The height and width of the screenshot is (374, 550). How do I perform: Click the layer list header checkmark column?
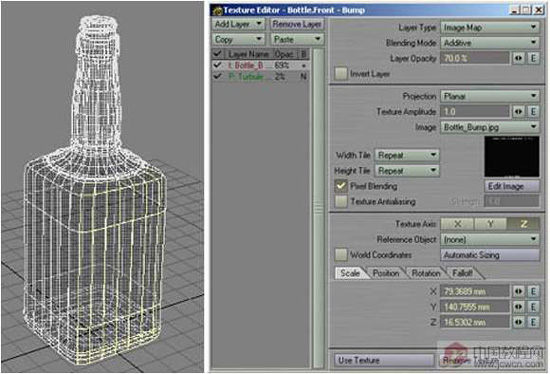pos(217,54)
